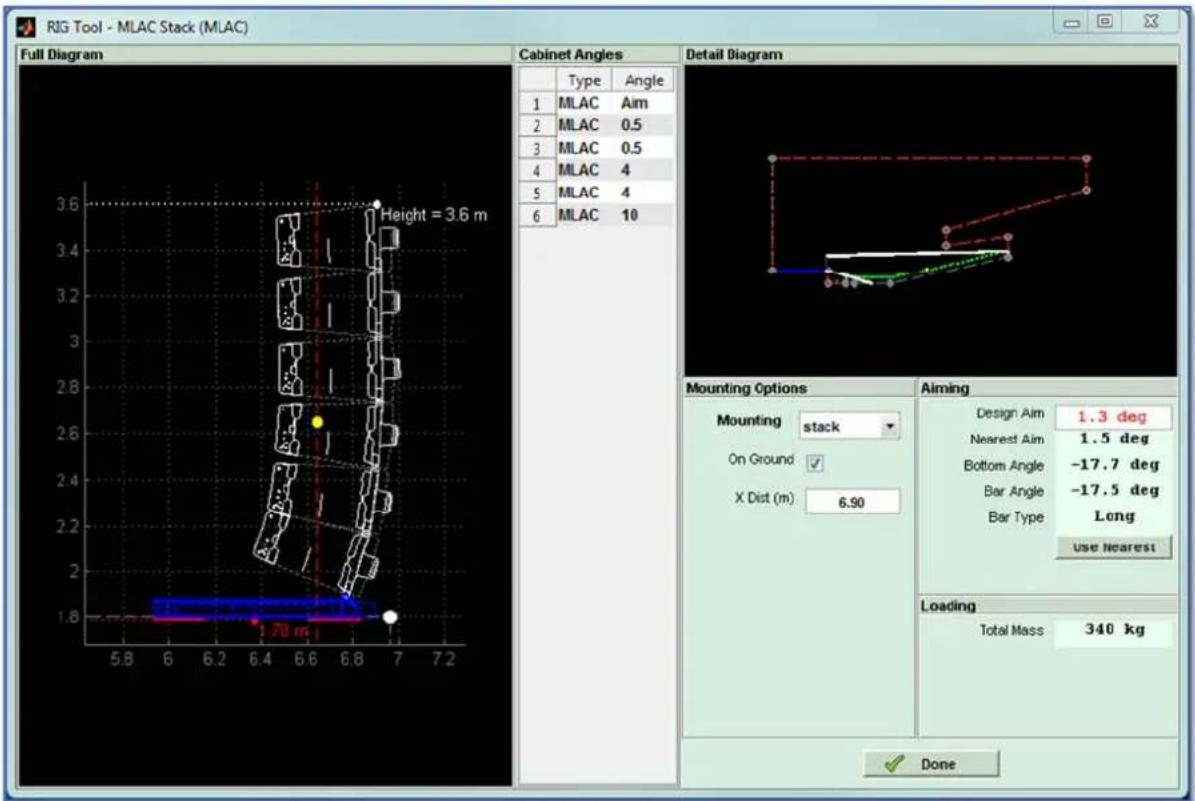Select row 6 header in Cabinet Angles

click(537, 216)
